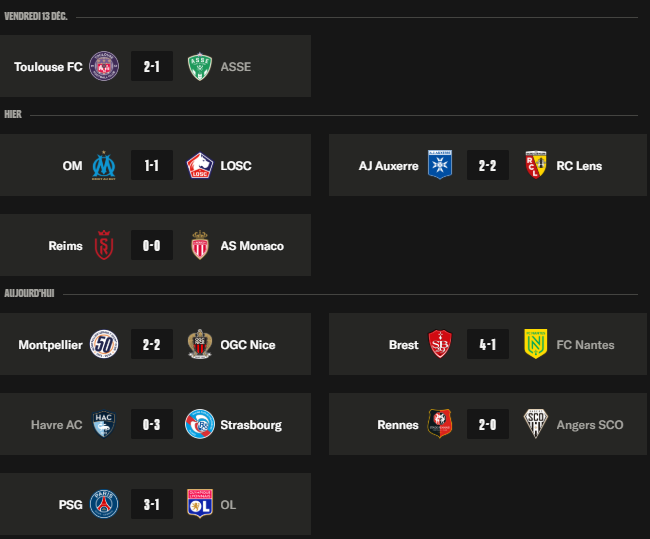The width and height of the screenshot is (650, 539).
Task: Click the Stade Brestois crest
Action: 439,345
